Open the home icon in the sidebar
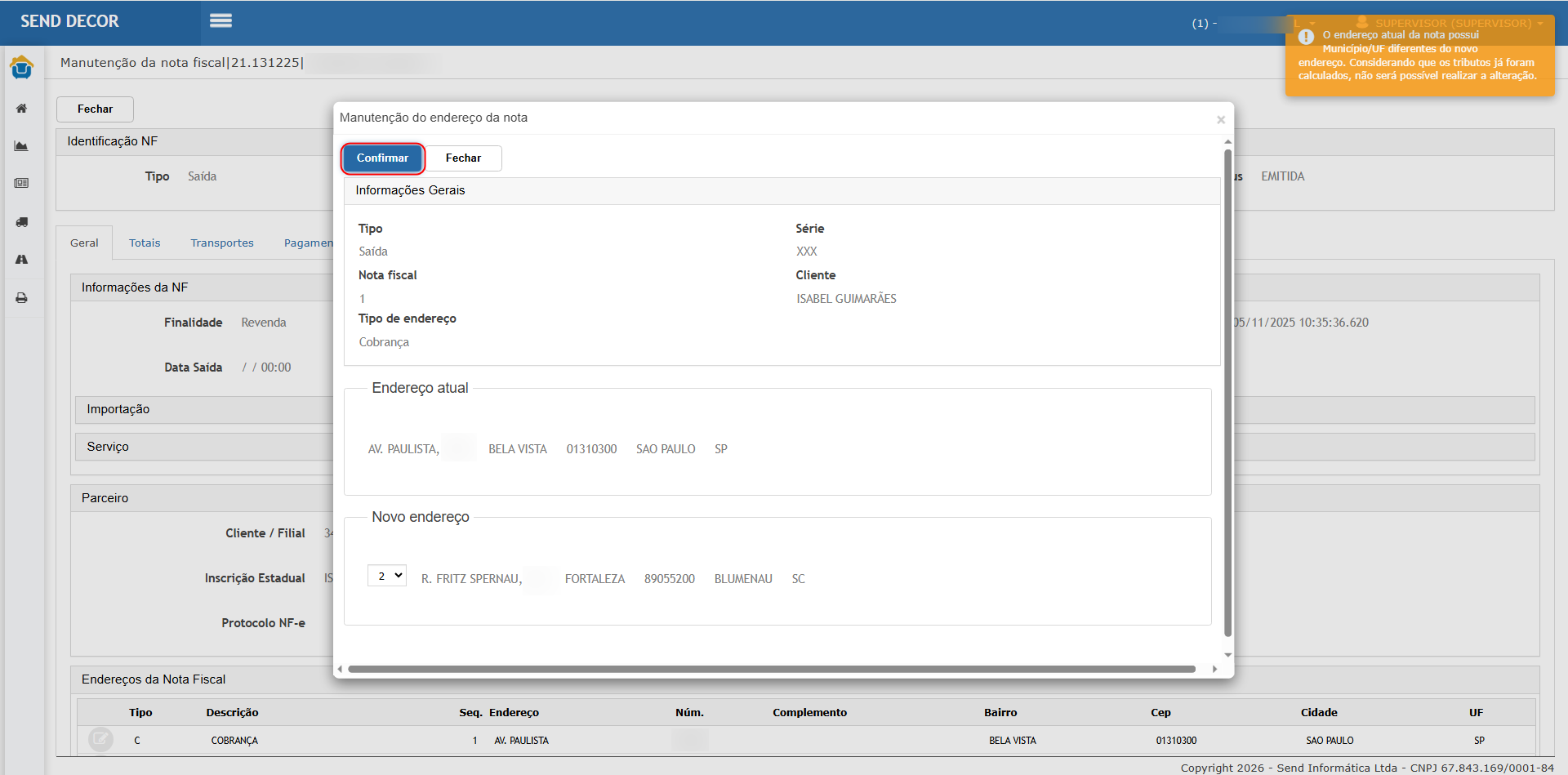Image resolution: width=1568 pixels, height=775 pixels. (x=22, y=109)
